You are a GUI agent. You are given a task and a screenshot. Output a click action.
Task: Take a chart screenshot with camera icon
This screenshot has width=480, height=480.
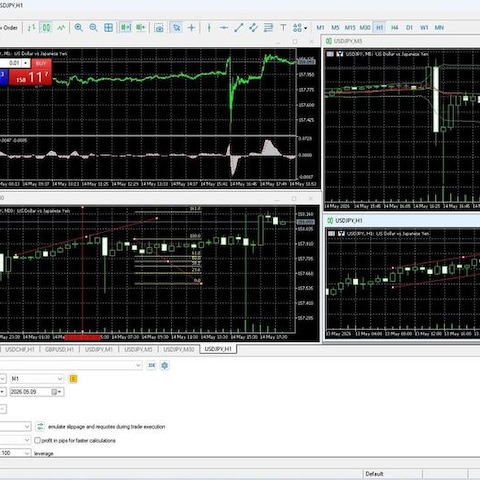(x=159, y=28)
